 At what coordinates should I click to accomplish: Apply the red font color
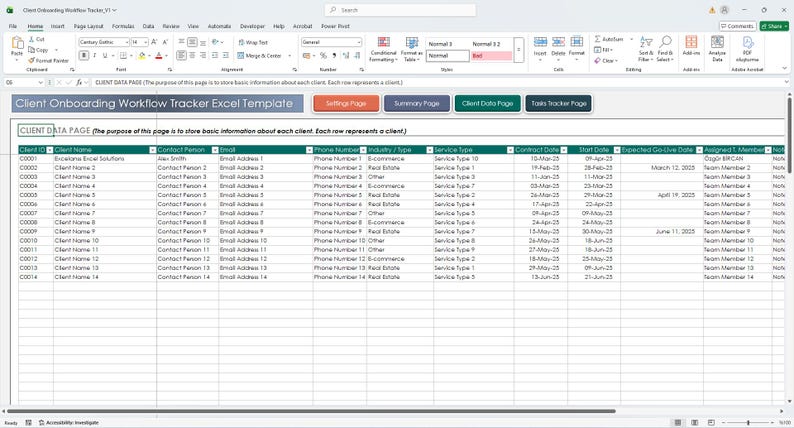coord(158,55)
